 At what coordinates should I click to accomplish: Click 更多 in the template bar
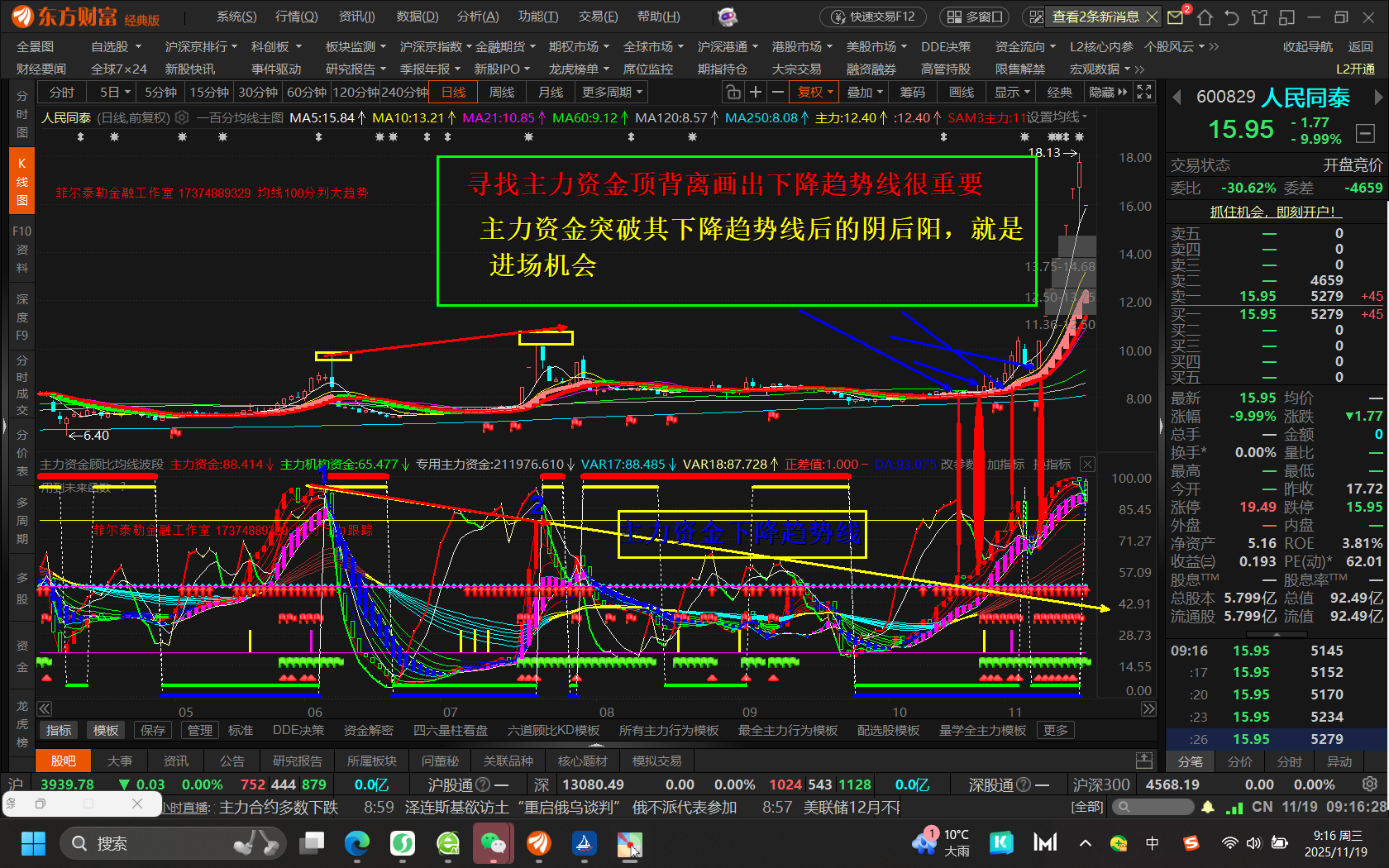(x=1056, y=730)
